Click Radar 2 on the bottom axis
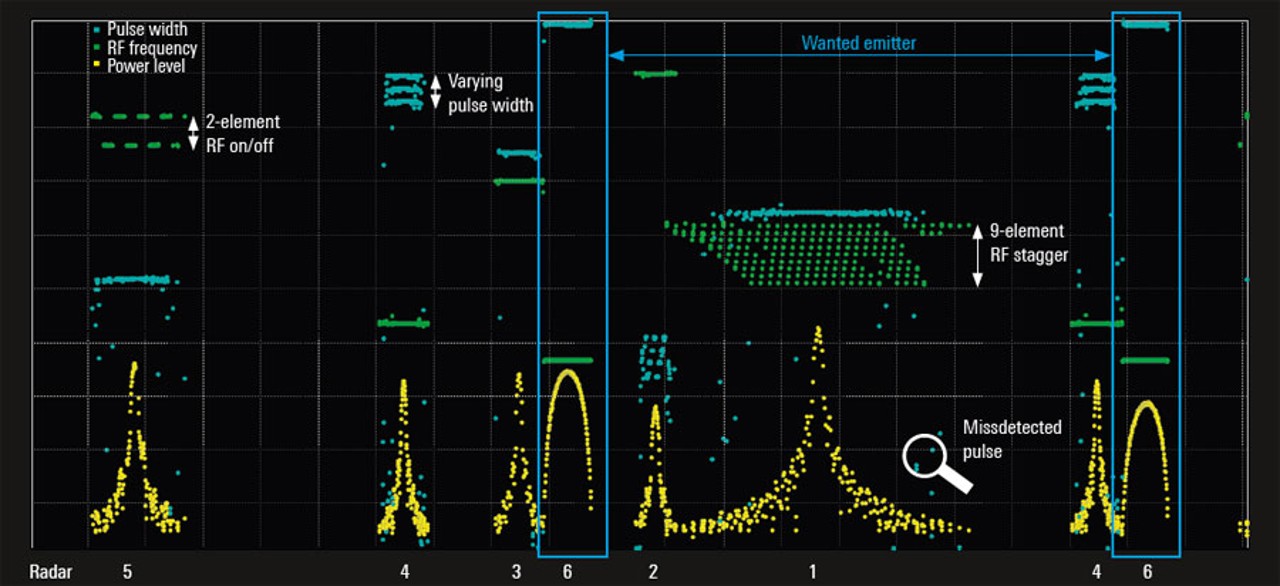 pyautogui.click(x=653, y=572)
